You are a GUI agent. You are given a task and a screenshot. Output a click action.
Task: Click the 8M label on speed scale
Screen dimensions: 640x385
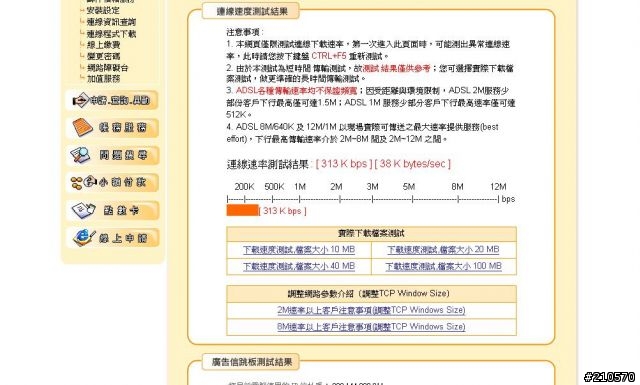click(457, 187)
